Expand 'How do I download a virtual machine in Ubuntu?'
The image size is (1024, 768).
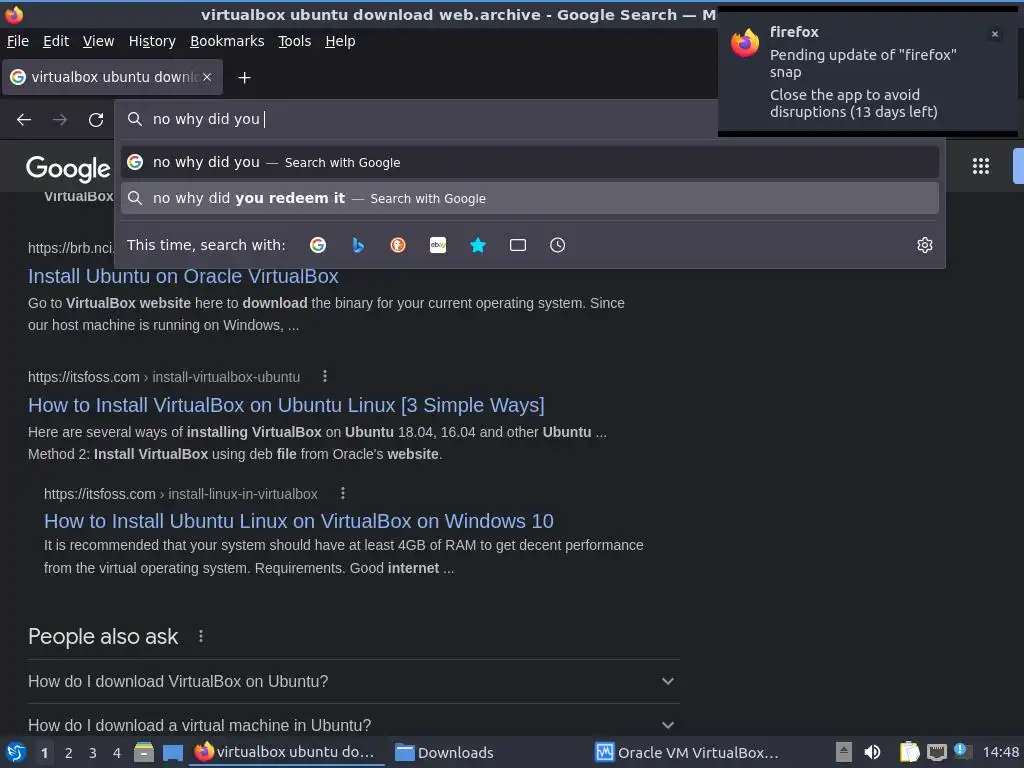[353, 725]
